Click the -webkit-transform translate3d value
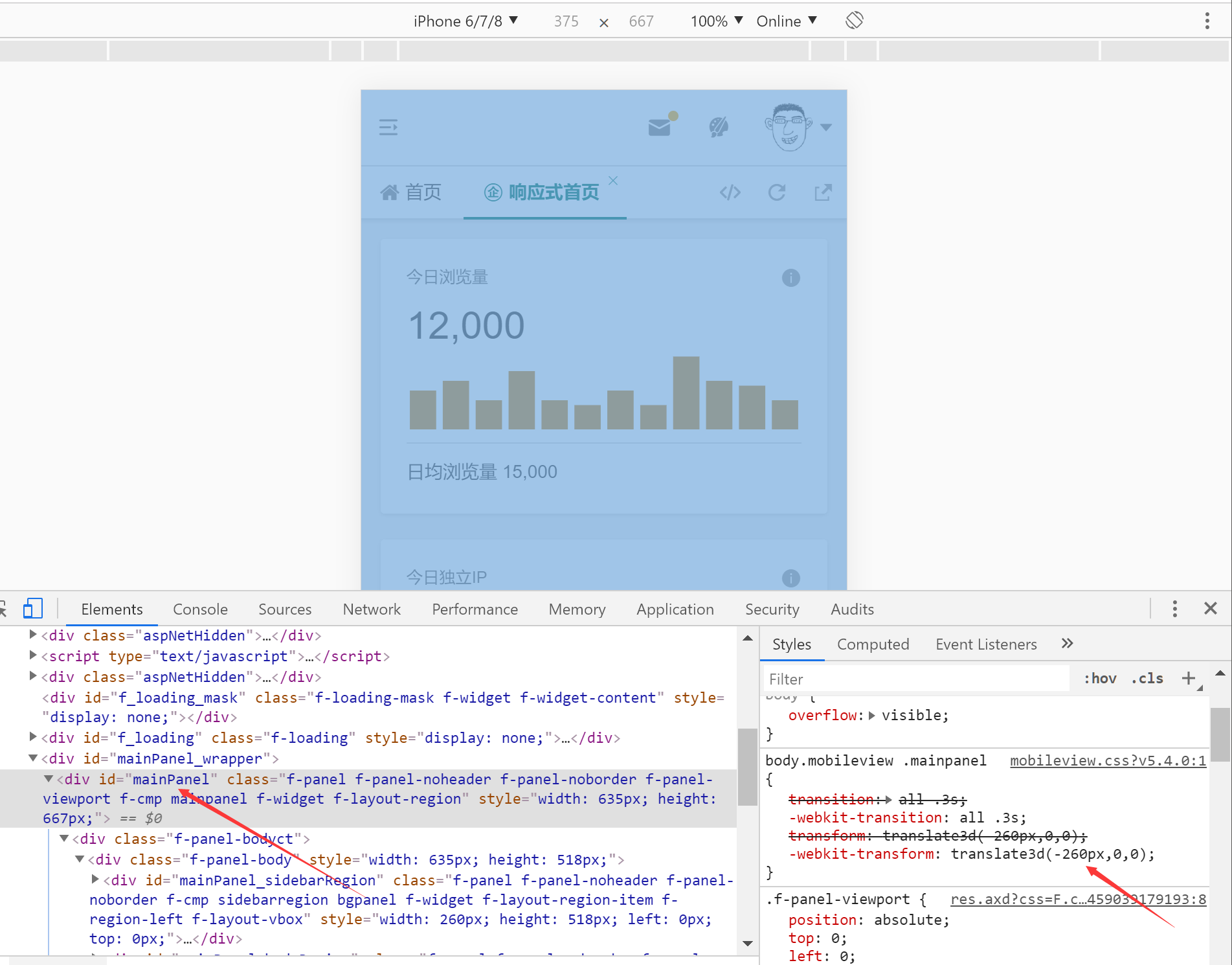Image resolution: width=1232 pixels, height=965 pixels. (1048, 854)
